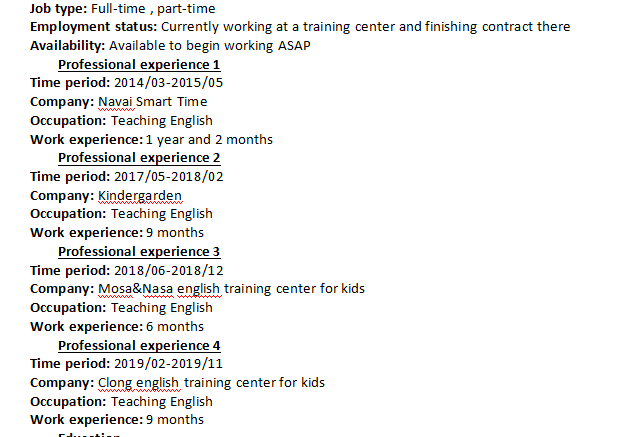628x437 pixels.
Task: Click the underlined word "Kindergarden"
Action: (140, 195)
